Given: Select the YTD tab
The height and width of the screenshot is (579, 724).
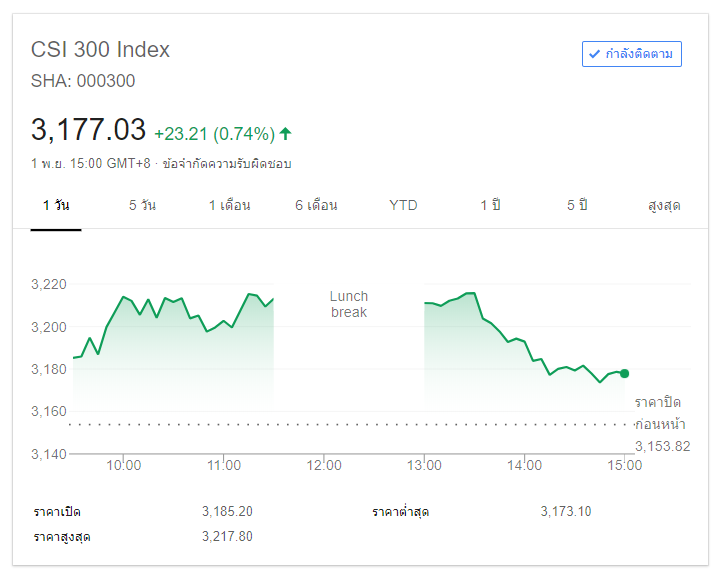Looking at the screenshot, I should tap(403, 205).
